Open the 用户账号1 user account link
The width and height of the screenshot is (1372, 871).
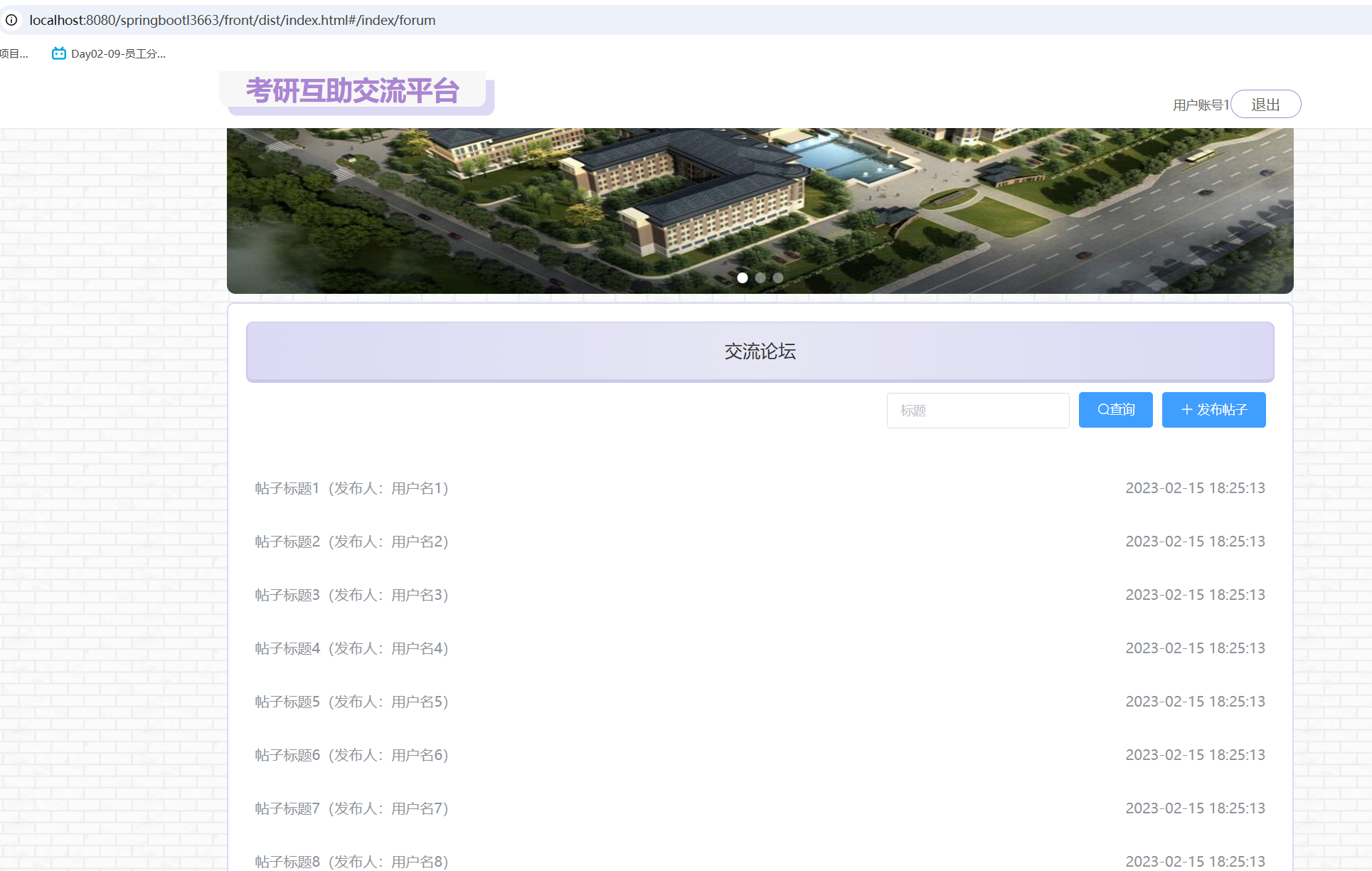click(x=1201, y=105)
